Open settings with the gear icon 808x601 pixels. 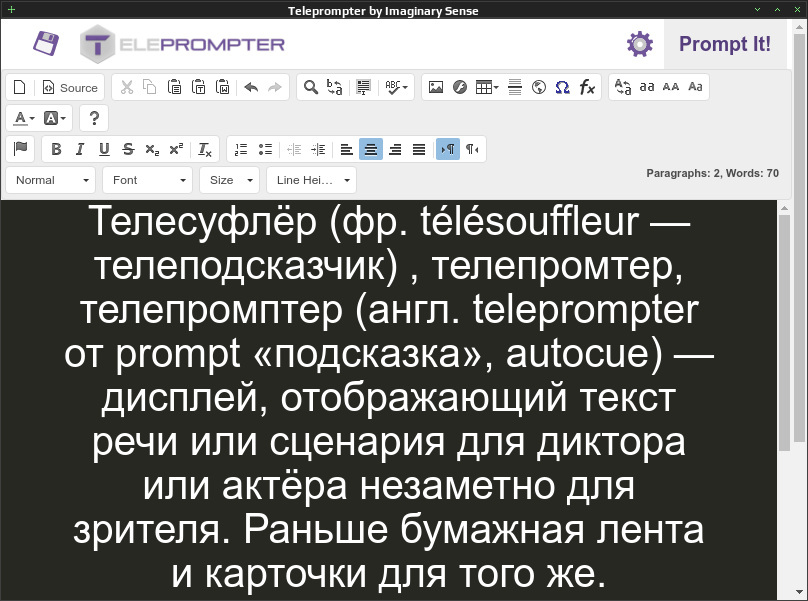pos(639,44)
